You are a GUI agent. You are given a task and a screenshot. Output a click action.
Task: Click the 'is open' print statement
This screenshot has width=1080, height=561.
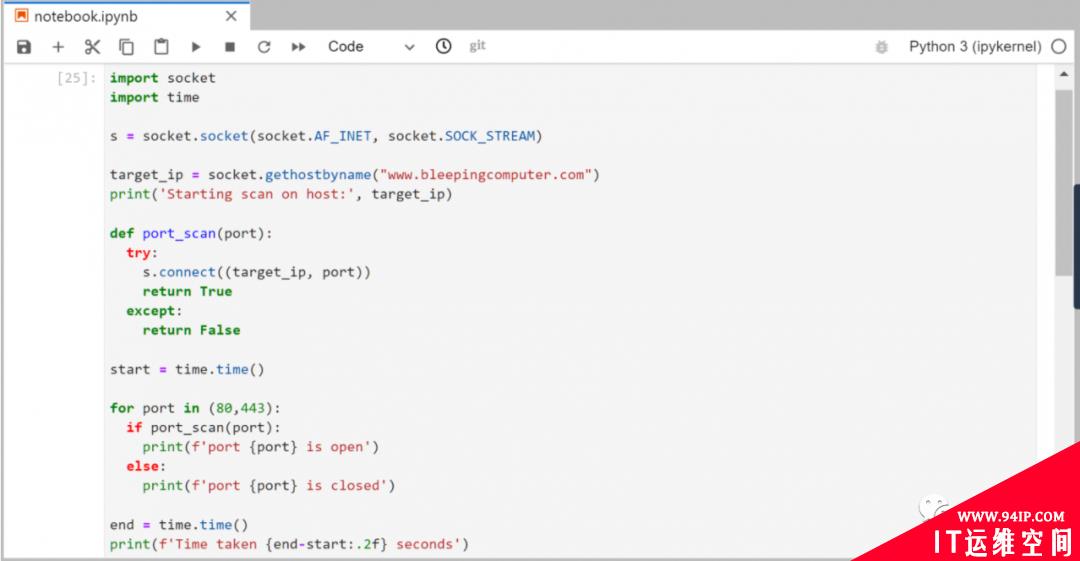click(x=260, y=447)
